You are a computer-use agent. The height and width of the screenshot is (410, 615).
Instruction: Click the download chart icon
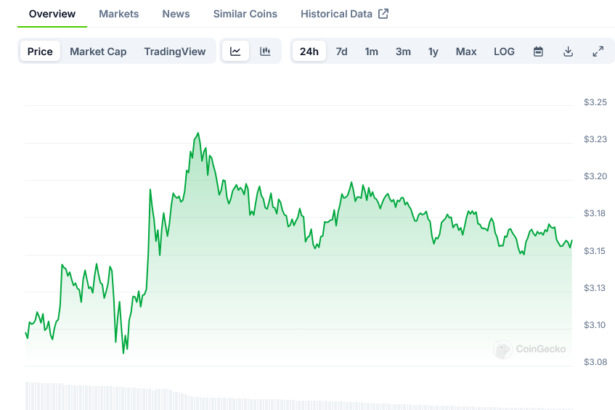568,52
